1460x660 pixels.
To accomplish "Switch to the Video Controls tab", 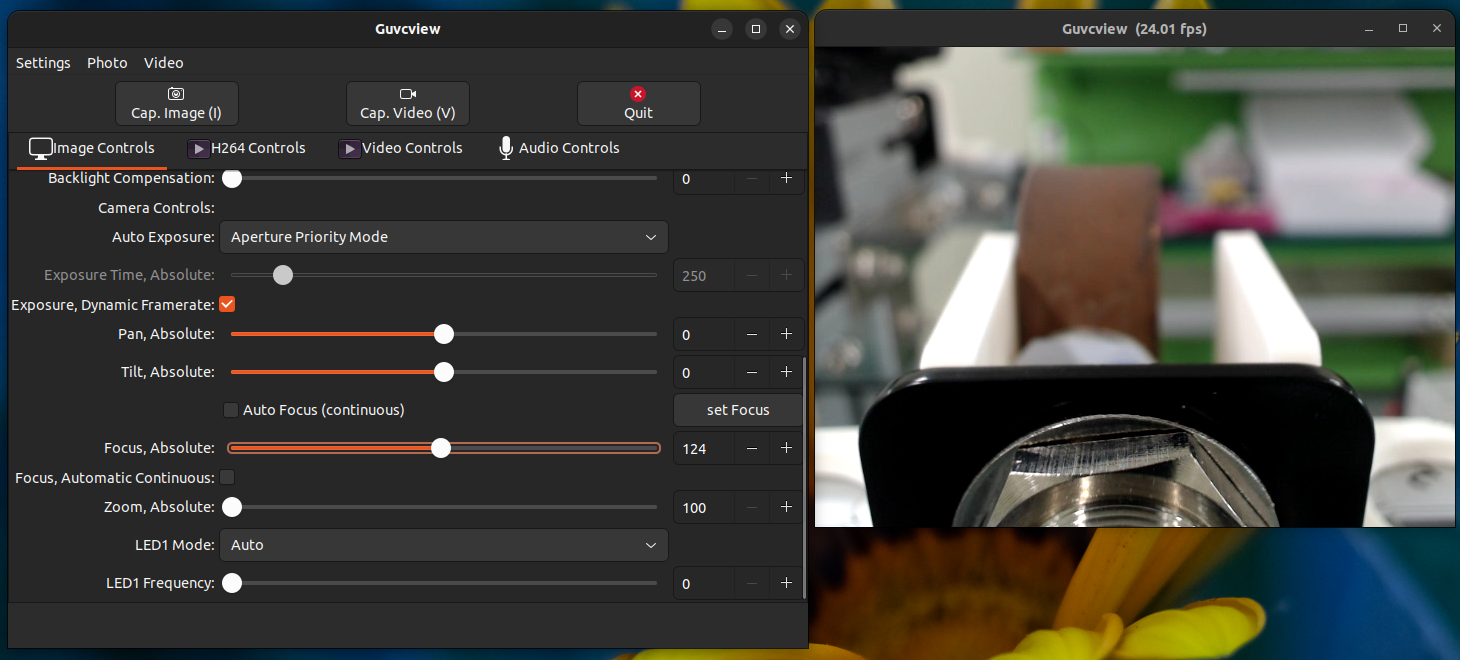I will 401,148.
